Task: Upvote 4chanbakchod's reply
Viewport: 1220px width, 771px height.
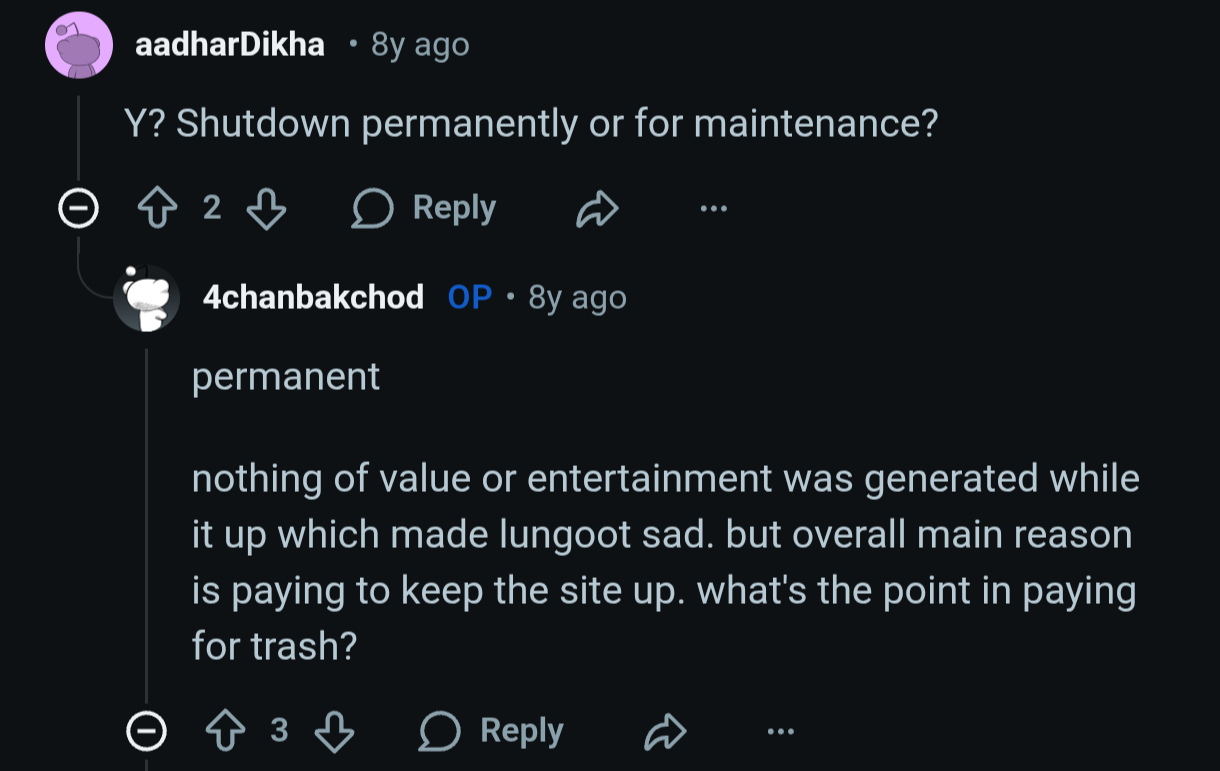Action: click(224, 732)
